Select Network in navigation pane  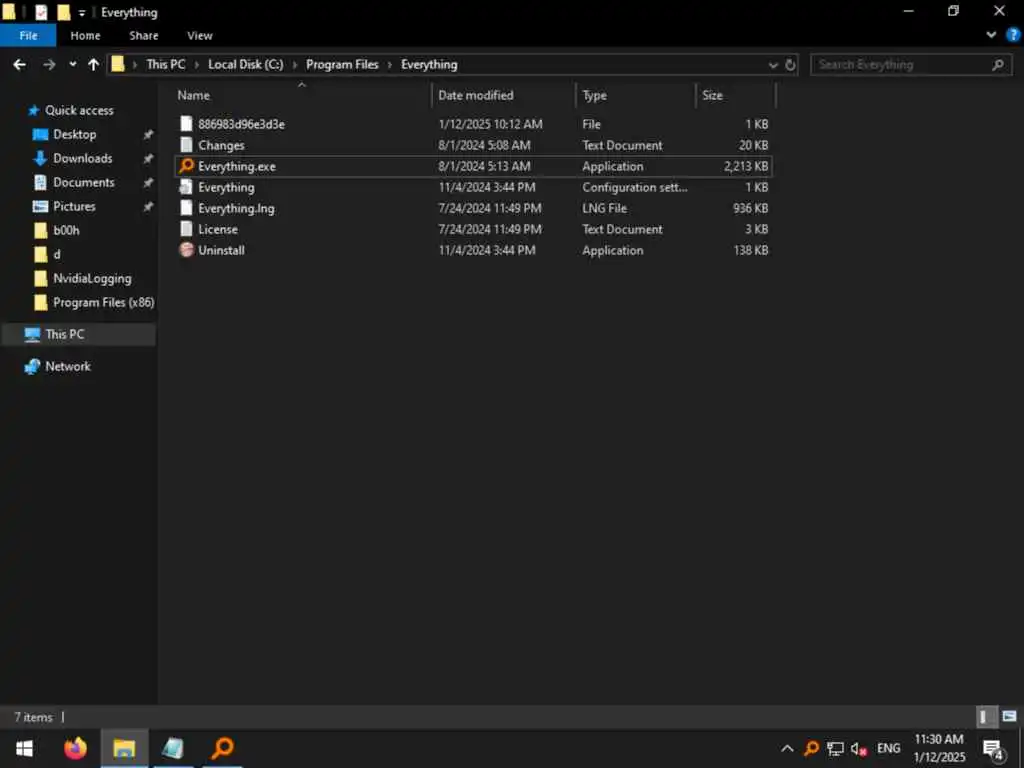68,366
